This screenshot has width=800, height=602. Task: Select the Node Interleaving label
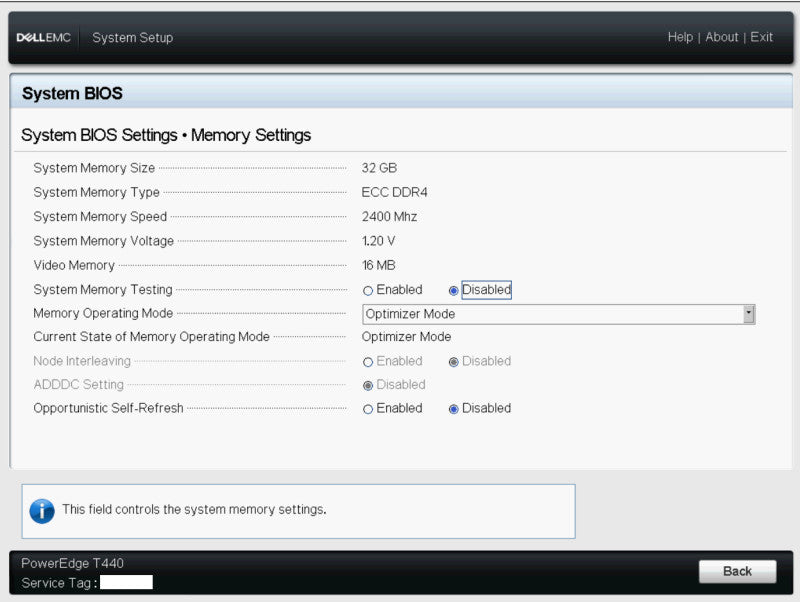point(82,361)
